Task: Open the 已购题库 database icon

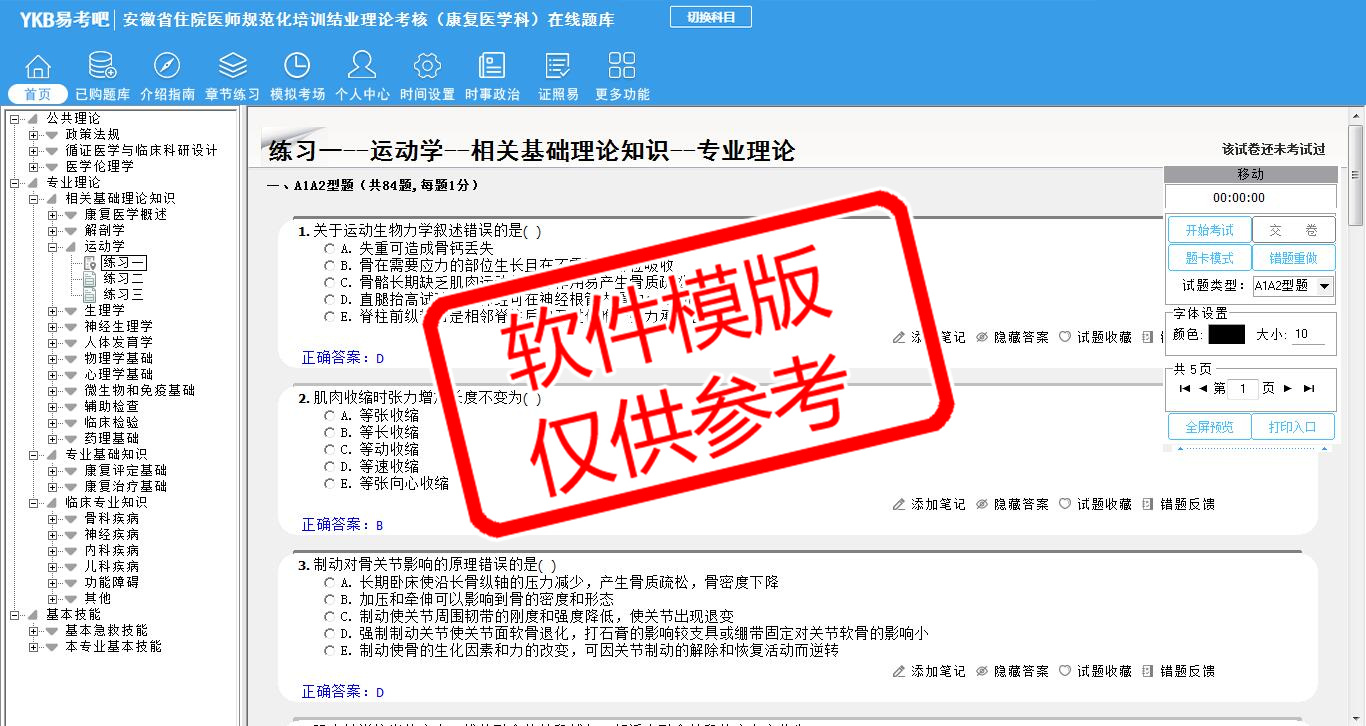Action: pyautogui.click(x=102, y=67)
